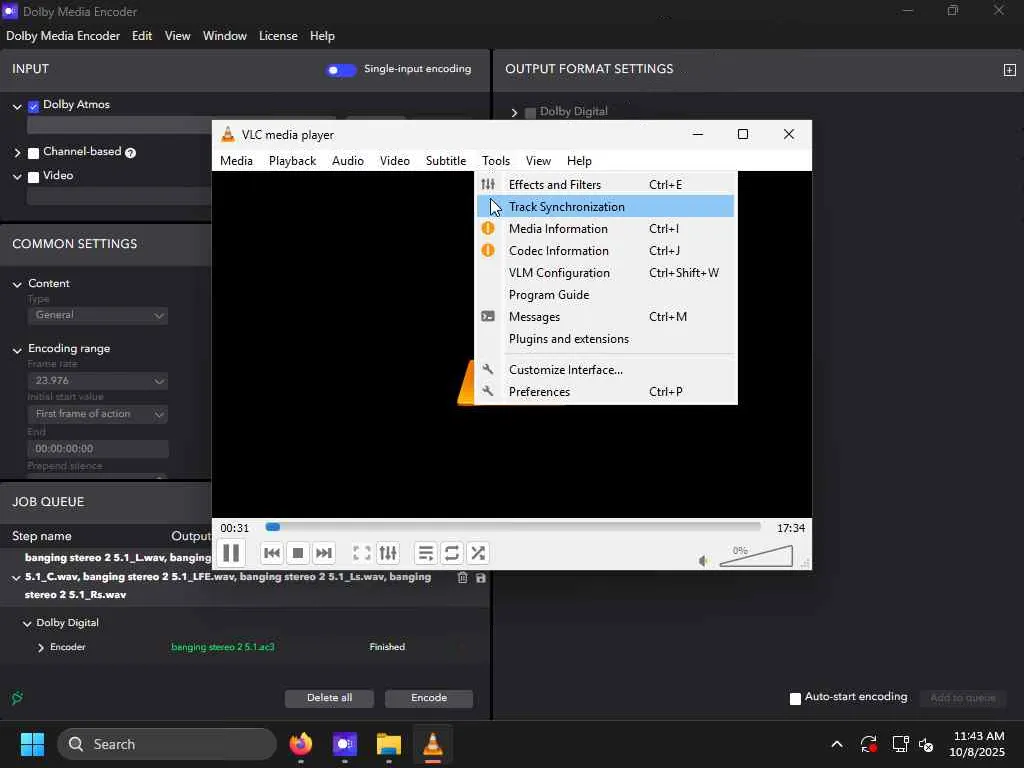Image resolution: width=1024 pixels, height=768 pixels.
Task: Expand Channel-based input section
Action: tap(17, 153)
